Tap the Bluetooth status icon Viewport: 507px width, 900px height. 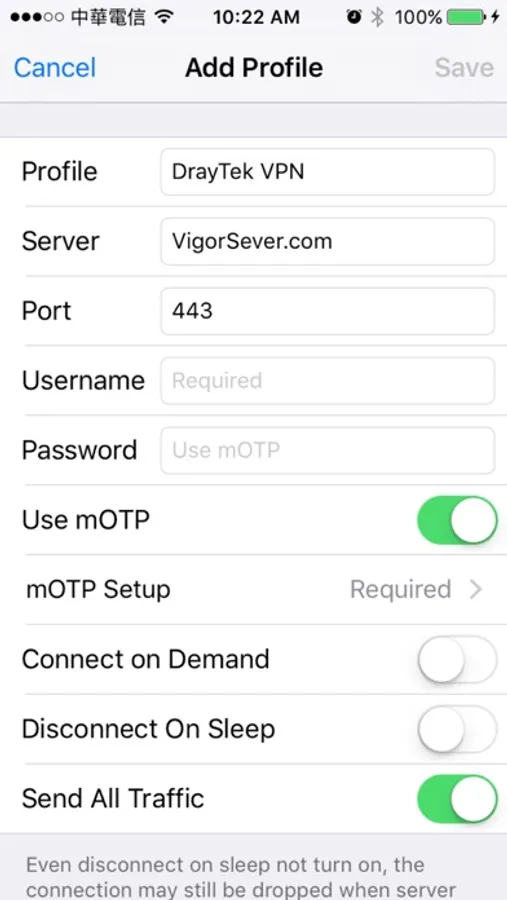pos(377,17)
